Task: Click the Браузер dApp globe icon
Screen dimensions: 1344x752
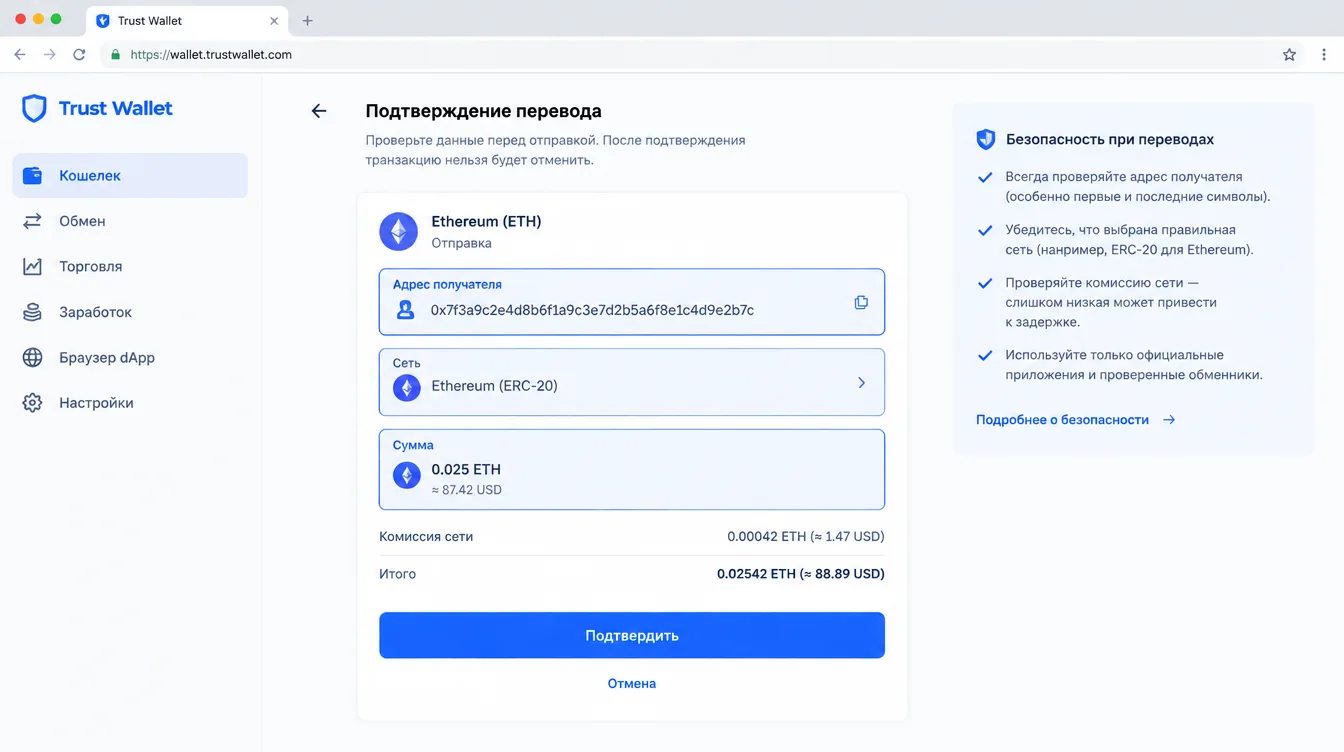Action: [32, 357]
